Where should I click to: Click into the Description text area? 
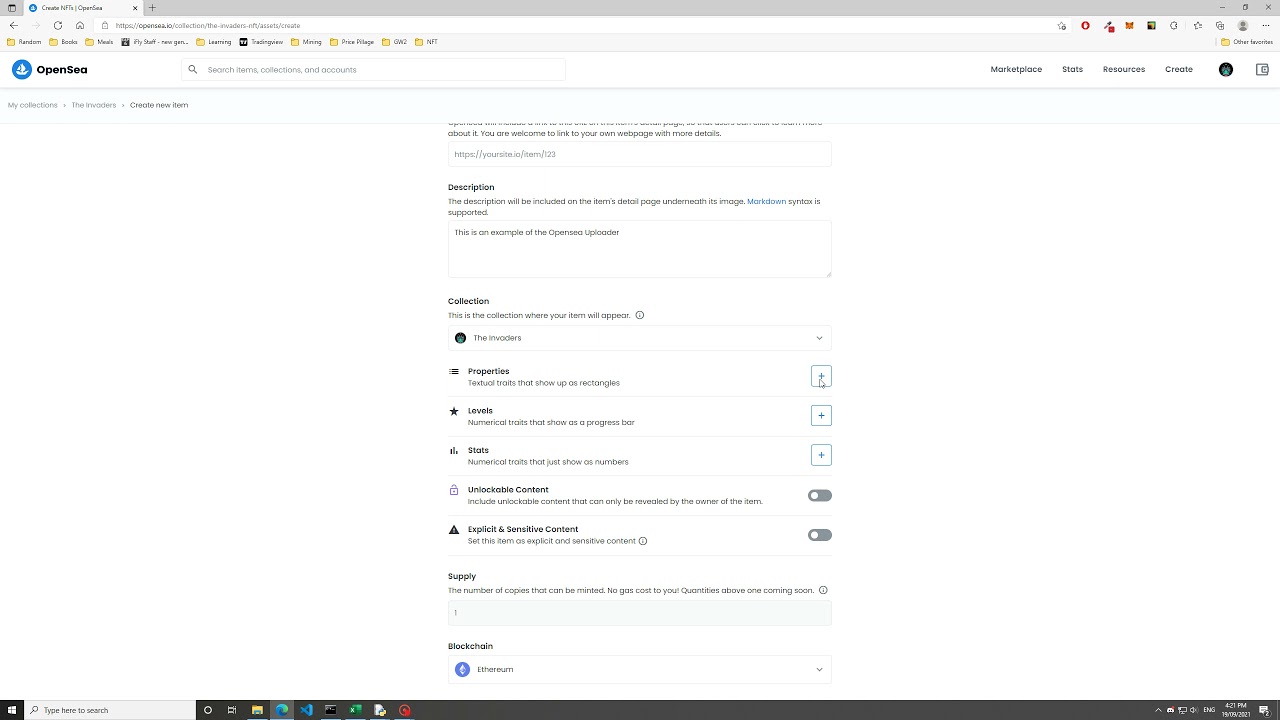pos(640,249)
